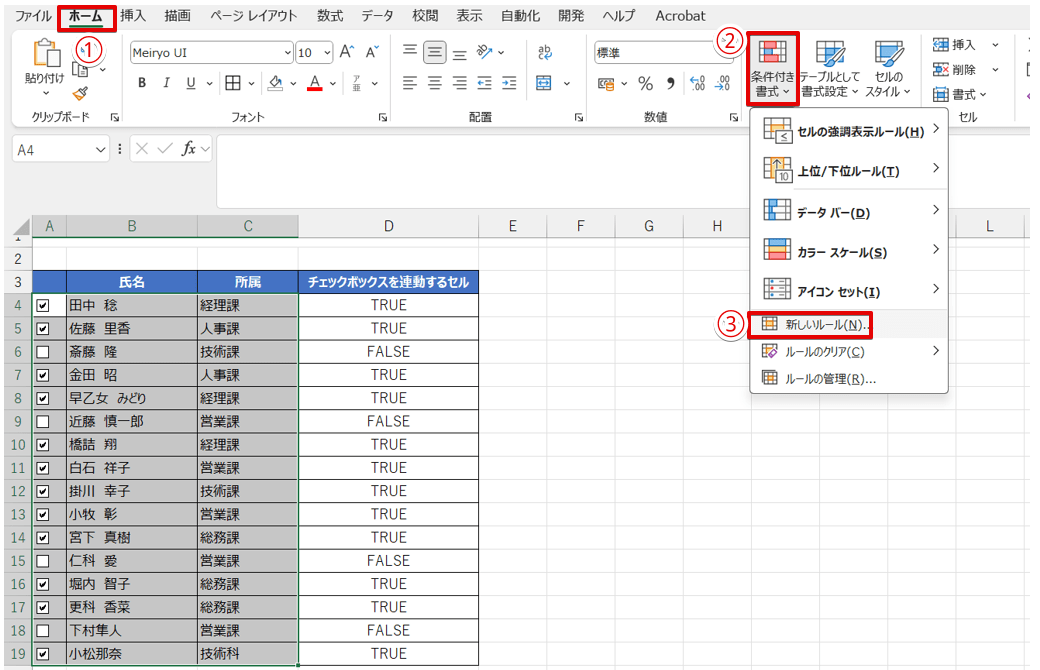Click the red font color A icon
Viewport: 1040px width, 670px height.
click(x=315, y=83)
